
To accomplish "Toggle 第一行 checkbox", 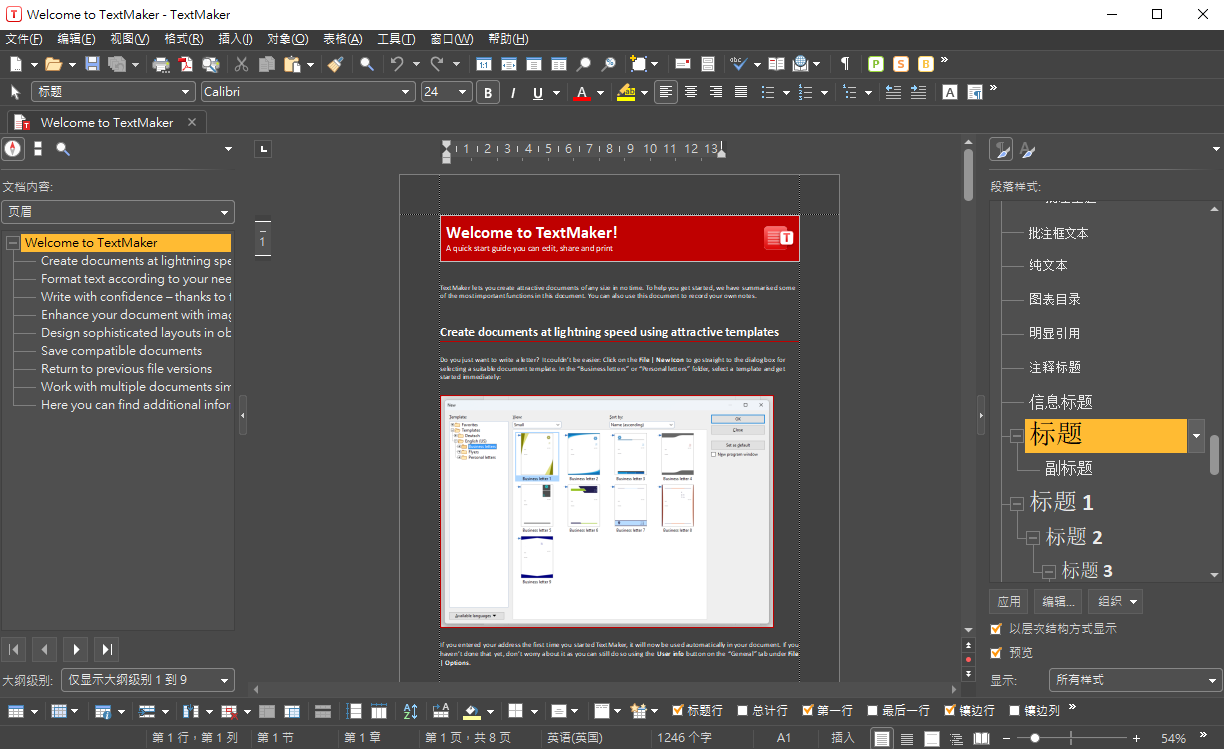I will click(808, 711).
